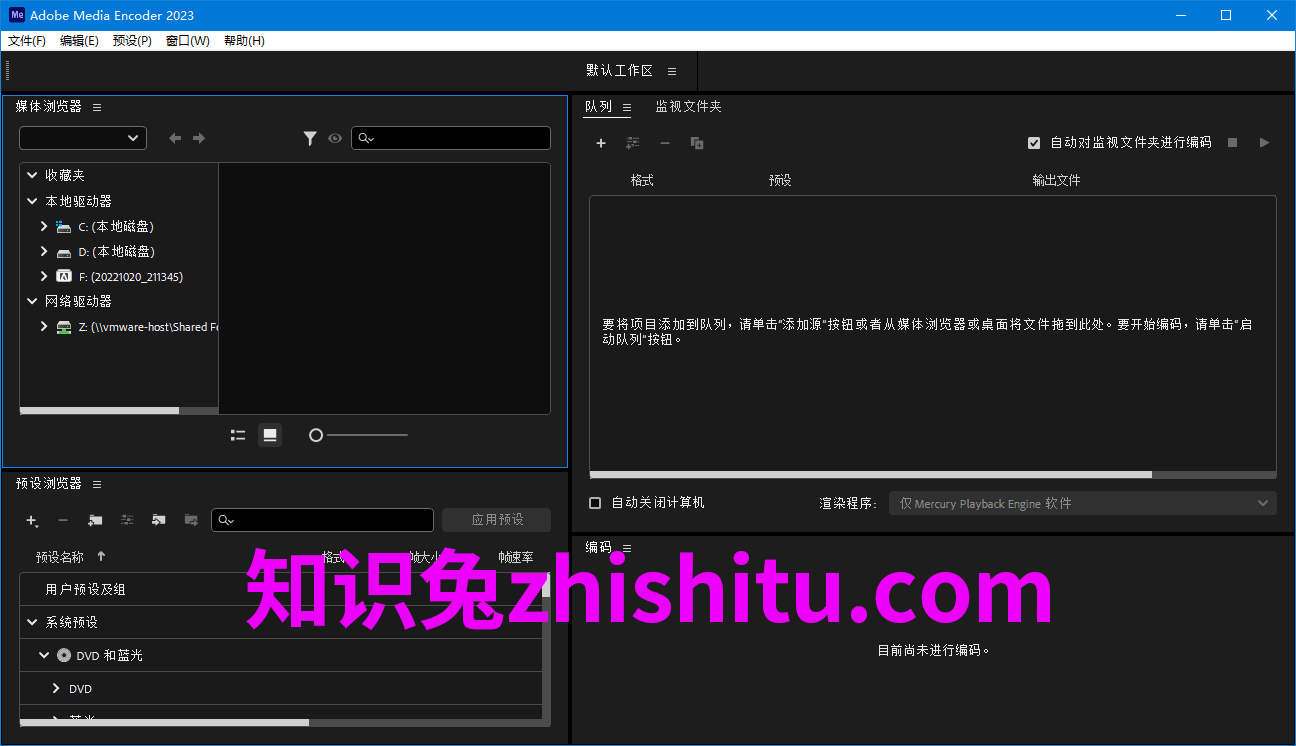Focus the Media Browser search field
This screenshot has height=746, width=1296.
point(451,138)
